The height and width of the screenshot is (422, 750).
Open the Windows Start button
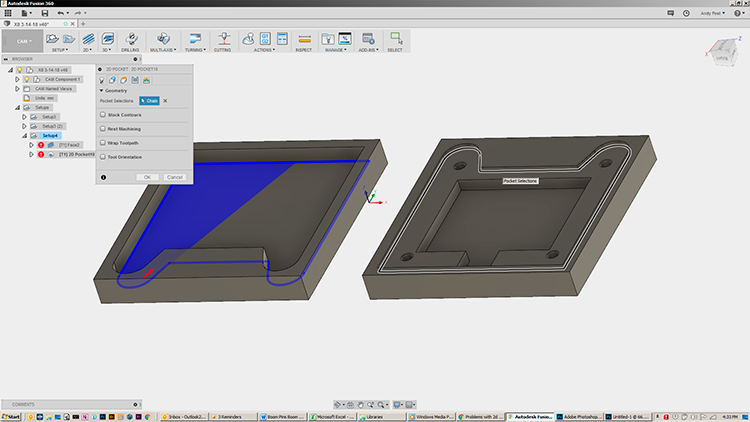click(x=11, y=417)
